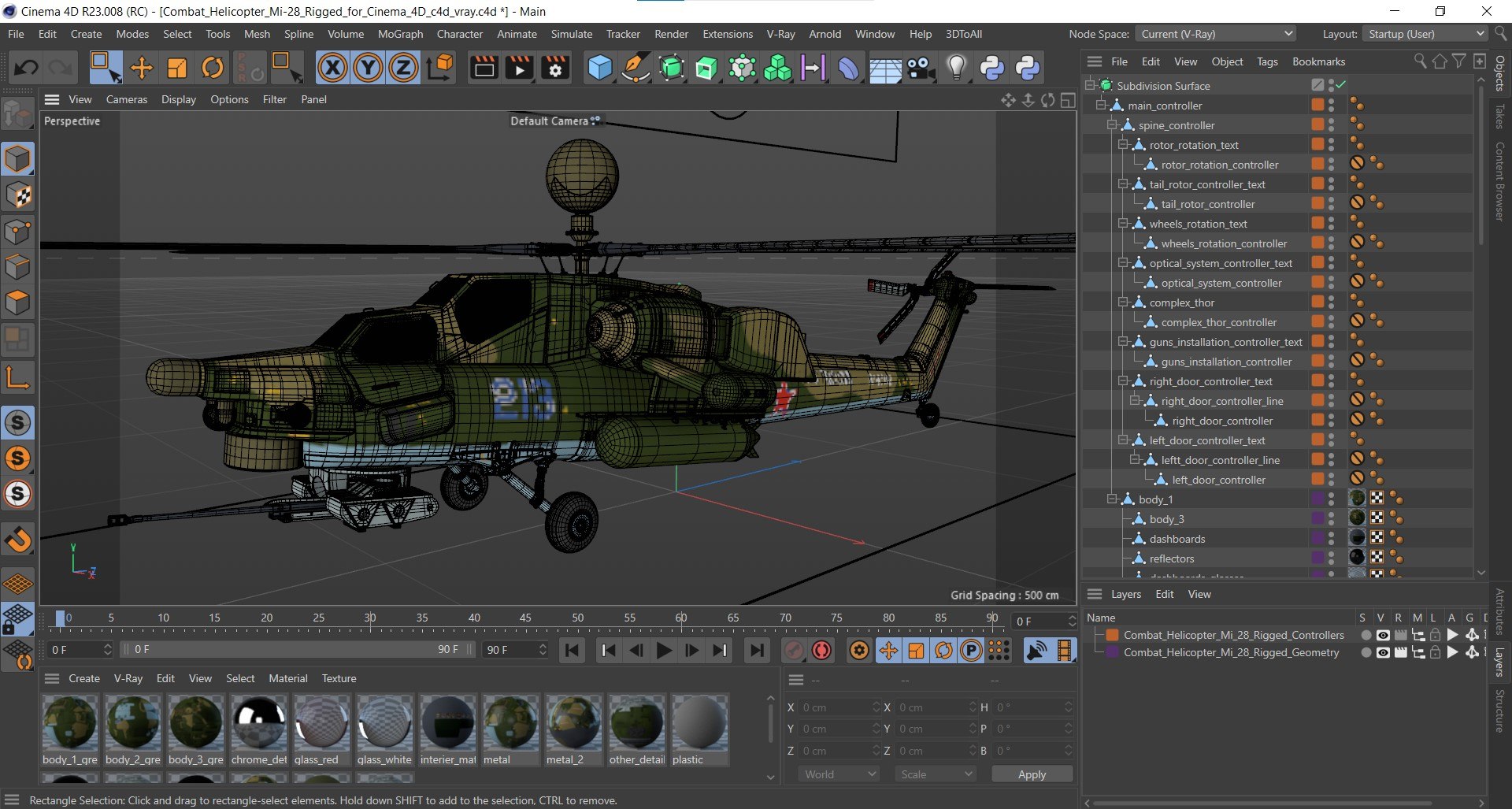
Task: Add a Light object icon
Action: tap(956, 68)
